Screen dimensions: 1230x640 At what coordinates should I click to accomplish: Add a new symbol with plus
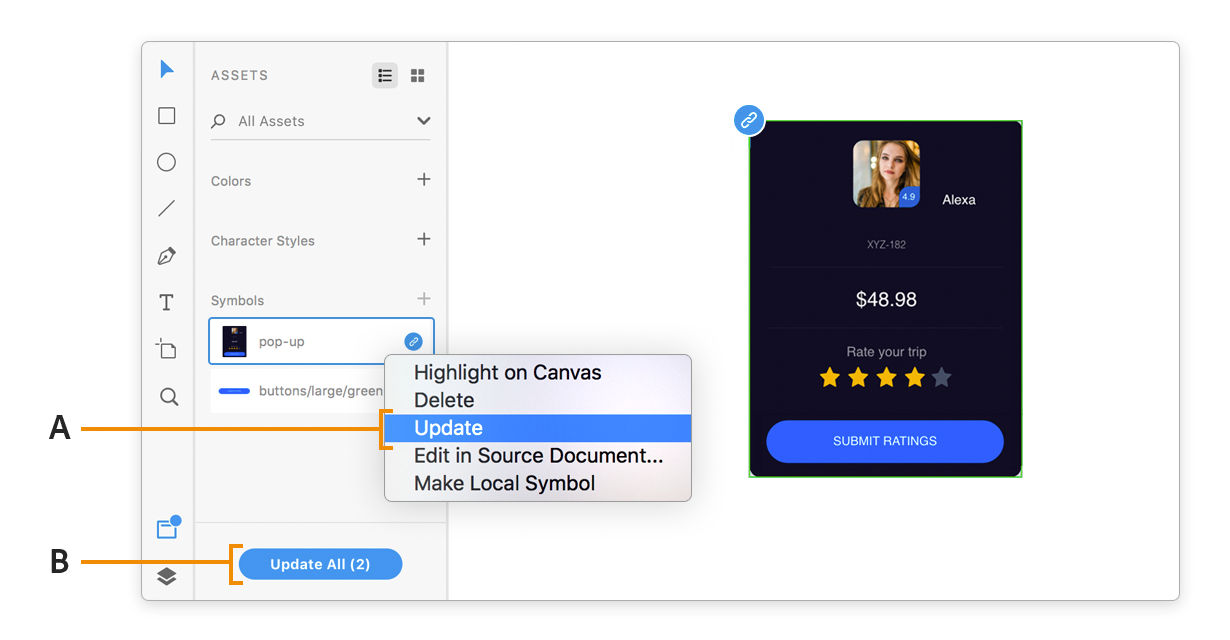pyautogui.click(x=424, y=299)
